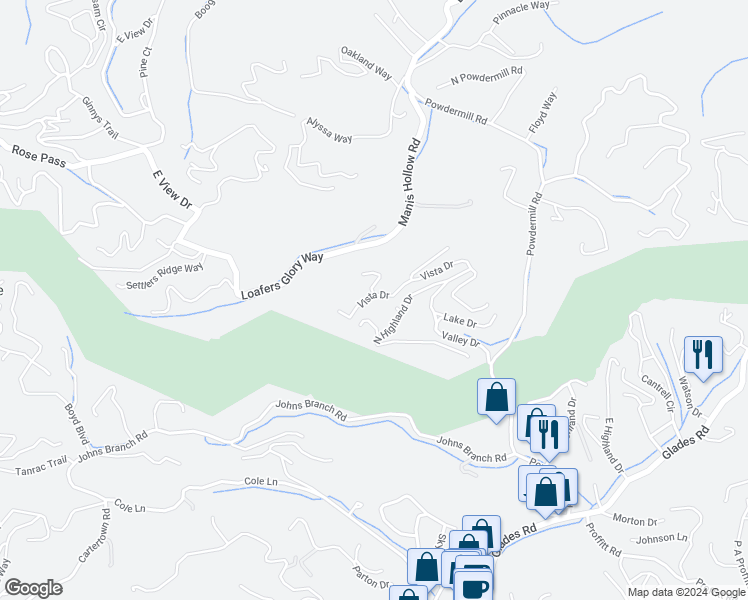
Task: Select the Morton Dr label
Action: point(635,520)
